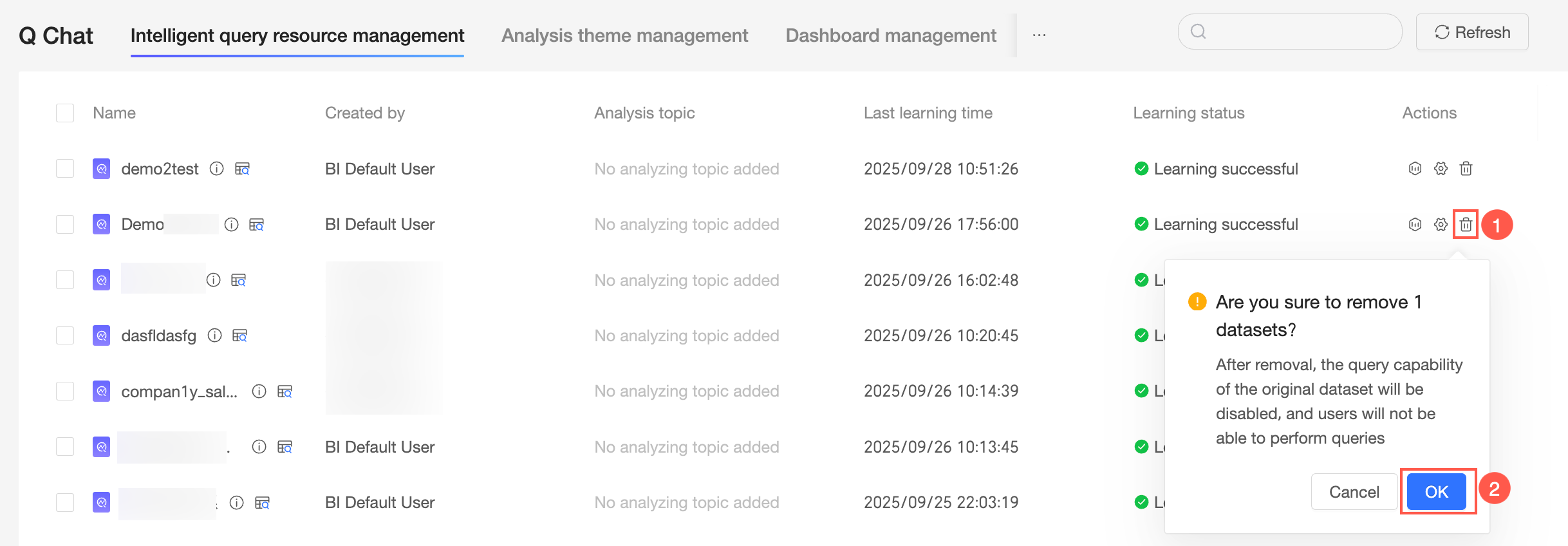Click the learning icon in demo2test row actions

[x=1415, y=169]
